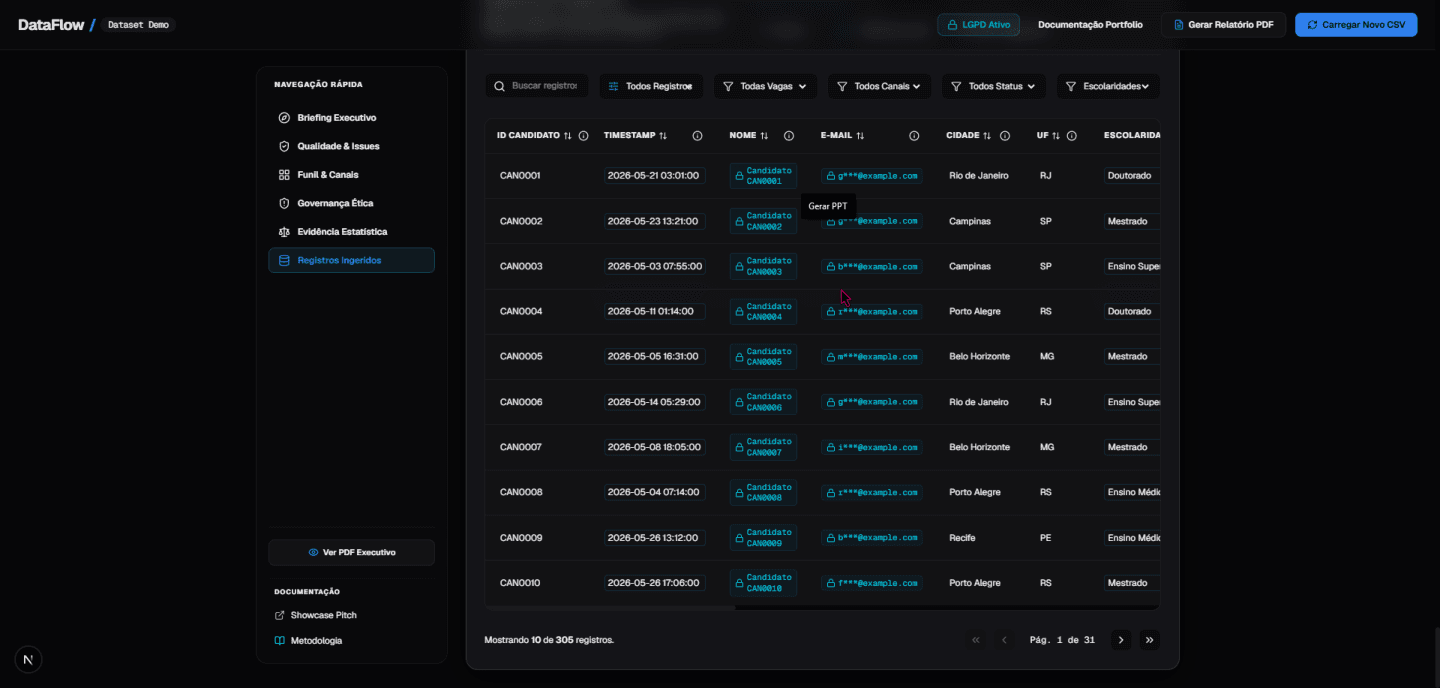Click Carregar Novo CSV button
Viewport: 1440px width, 688px height.
click(x=1356, y=25)
